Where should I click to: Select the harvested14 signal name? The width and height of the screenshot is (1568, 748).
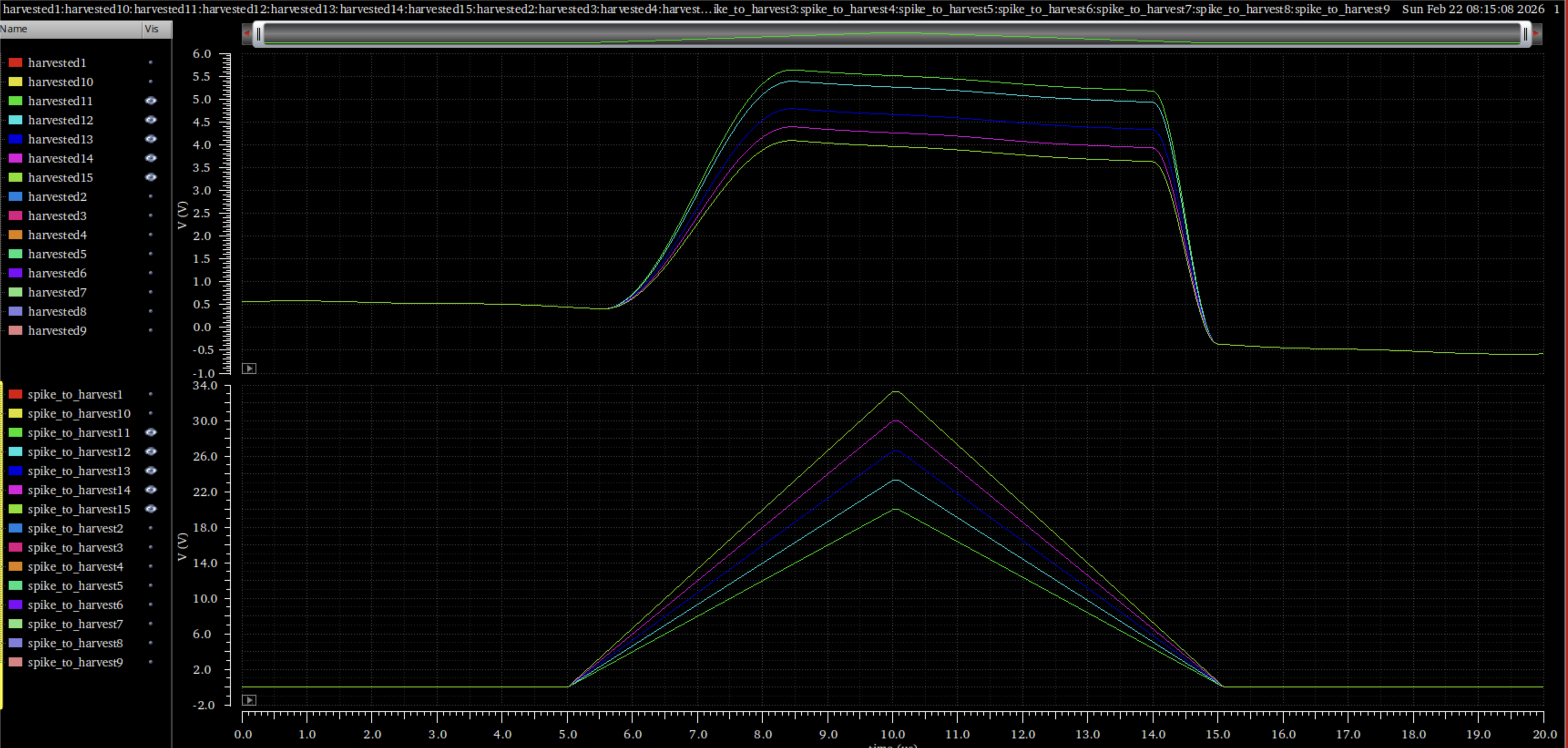(x=60, y=158)
